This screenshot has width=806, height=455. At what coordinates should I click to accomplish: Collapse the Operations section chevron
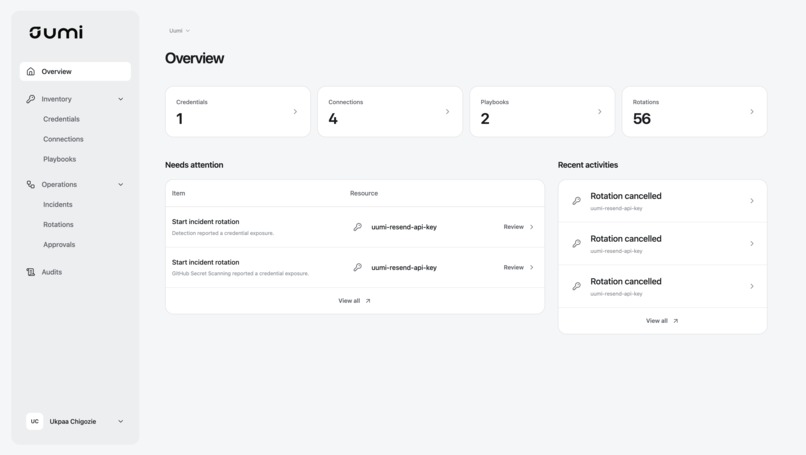120,184
